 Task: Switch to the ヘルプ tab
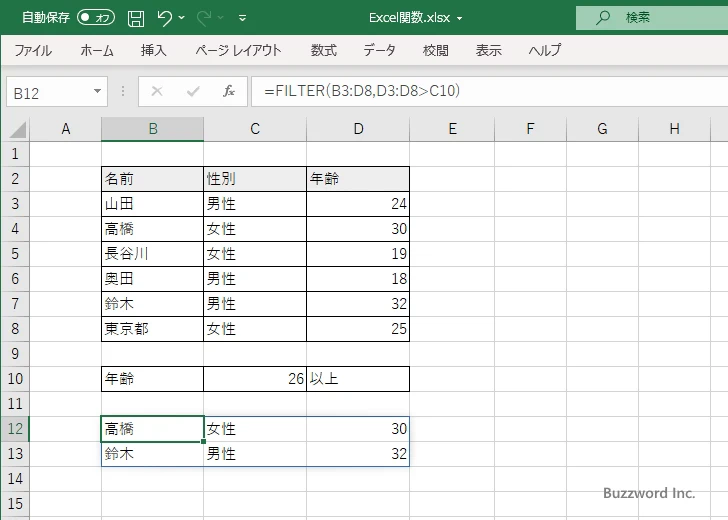click(545, 50)
